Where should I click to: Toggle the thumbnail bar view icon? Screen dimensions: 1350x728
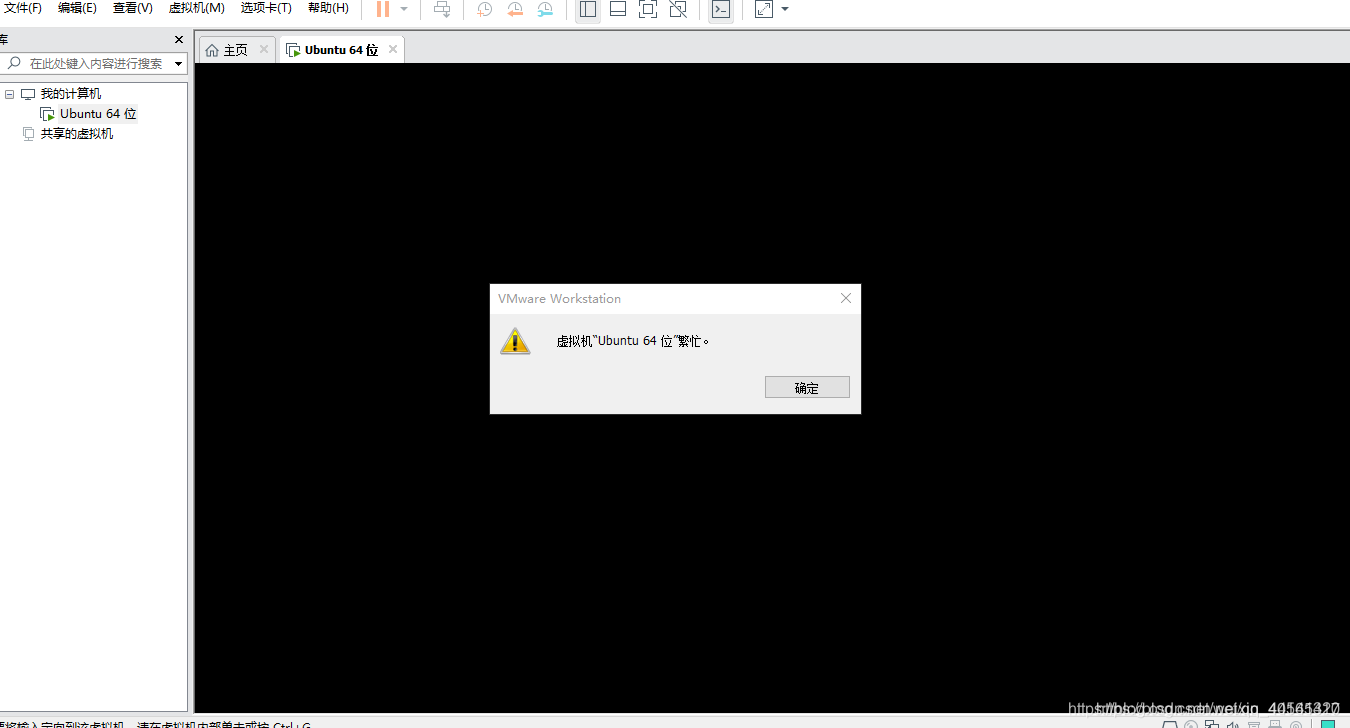pos(618,9)
